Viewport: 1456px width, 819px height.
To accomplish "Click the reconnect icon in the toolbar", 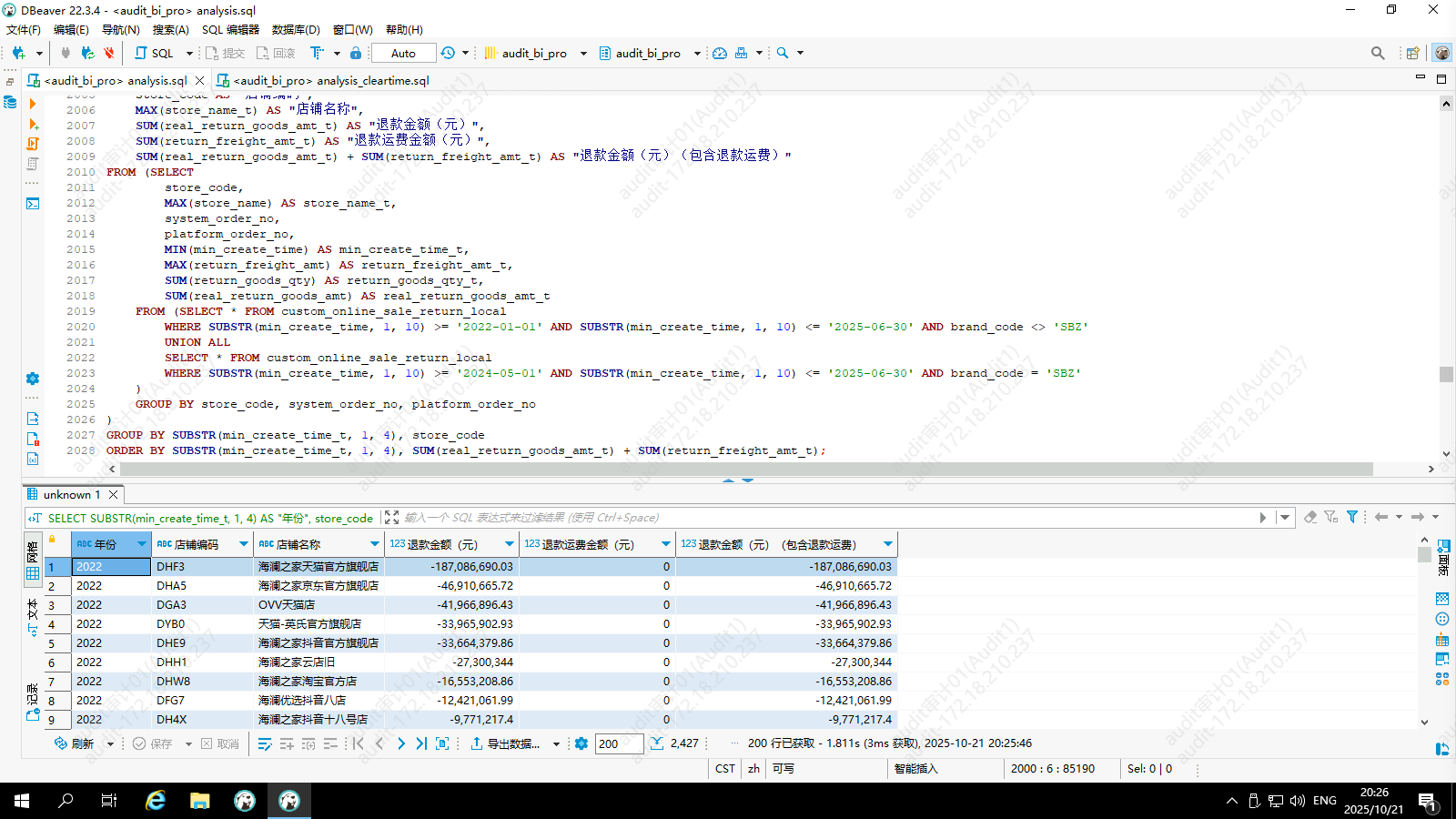I will (87, 53).
